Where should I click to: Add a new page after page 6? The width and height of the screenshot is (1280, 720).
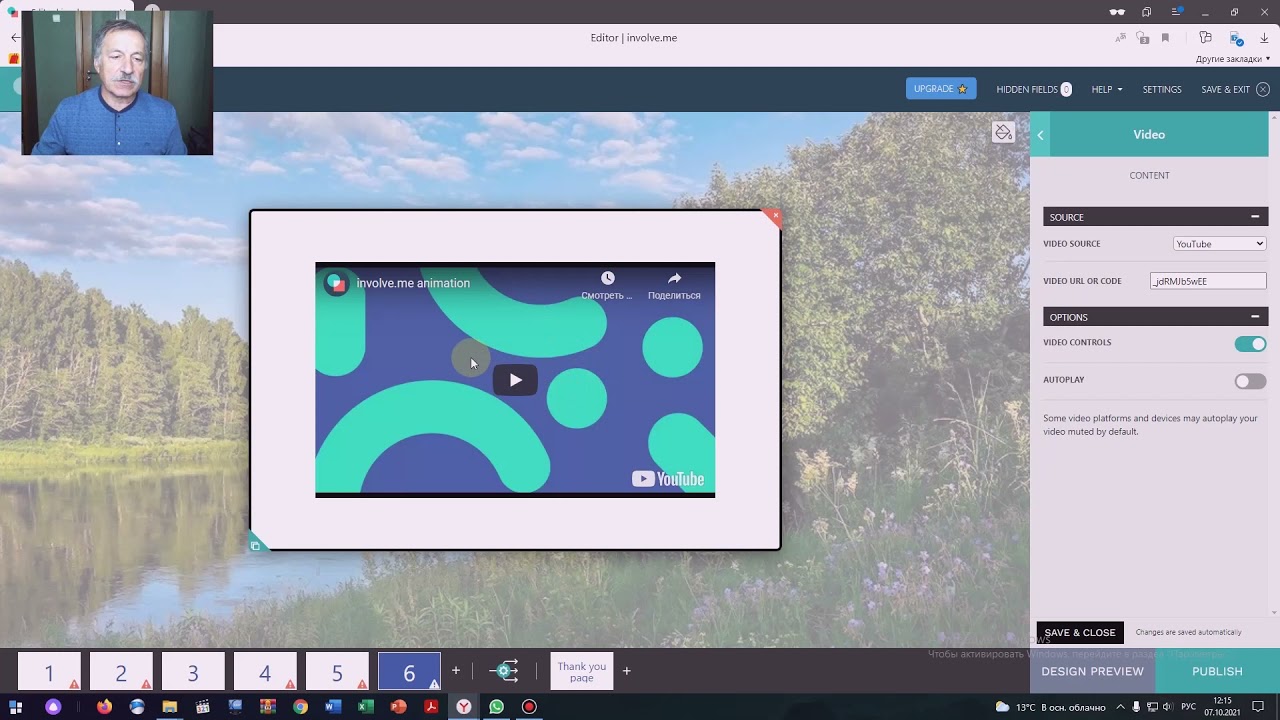(x=456, y=671)
